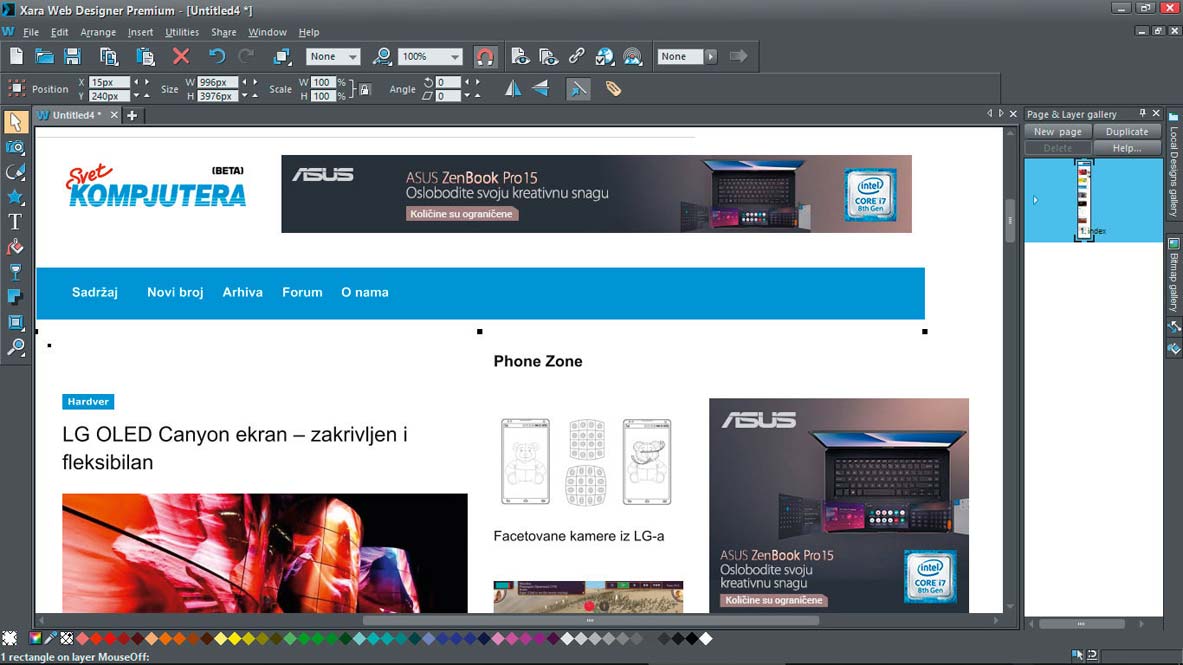1183x665 pixels.
Task: Expand the None list arrow beside publish icon
Action: coord(711,57)
